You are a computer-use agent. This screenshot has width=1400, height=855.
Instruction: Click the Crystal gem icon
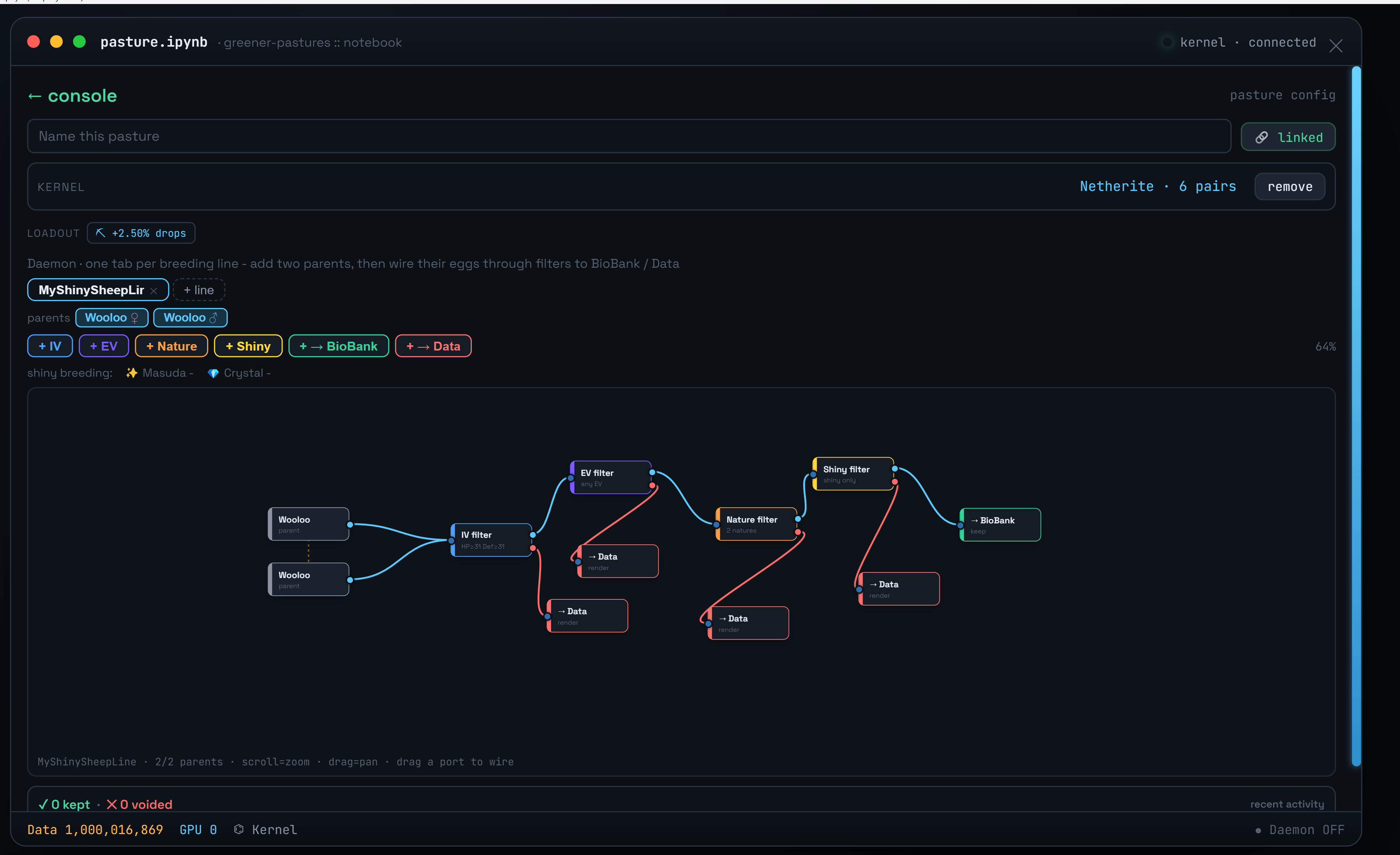[x=213, y=373]
